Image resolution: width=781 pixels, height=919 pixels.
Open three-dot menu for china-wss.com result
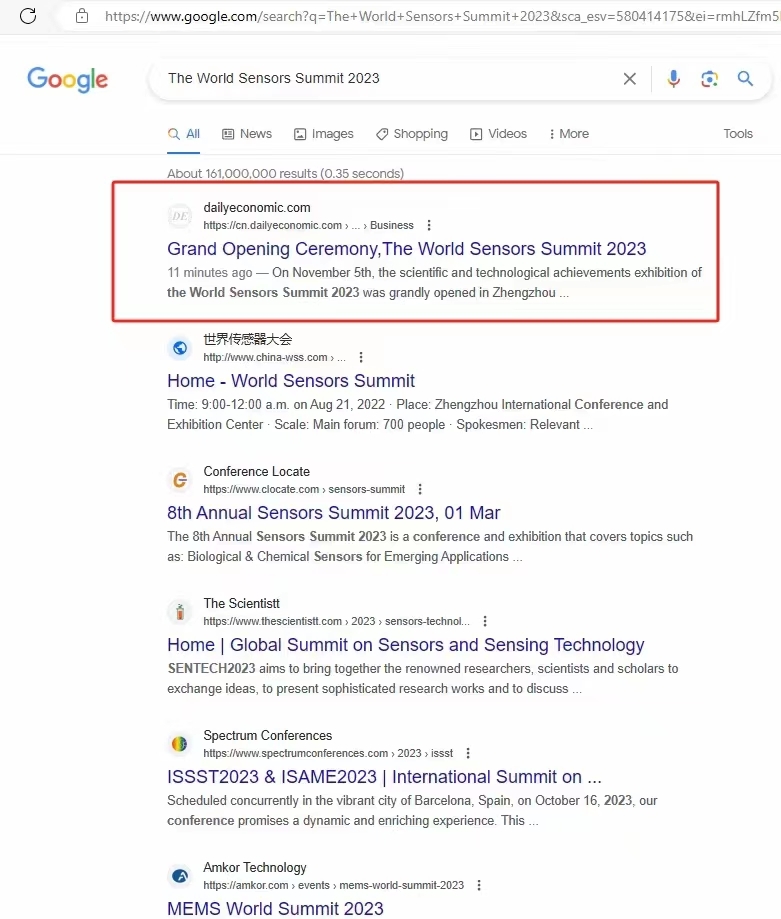(361, 357)
